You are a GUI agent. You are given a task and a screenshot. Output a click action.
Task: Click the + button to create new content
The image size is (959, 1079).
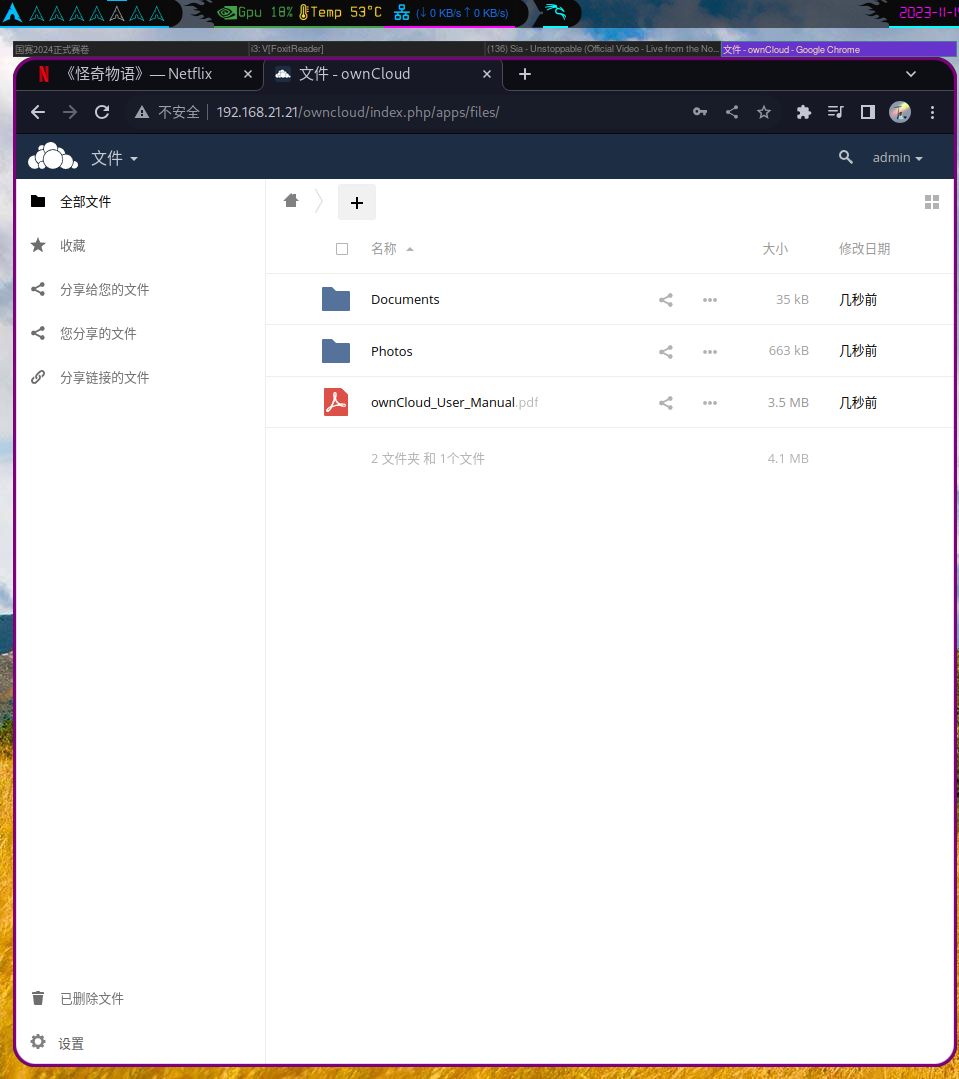(x=356, y=202)
